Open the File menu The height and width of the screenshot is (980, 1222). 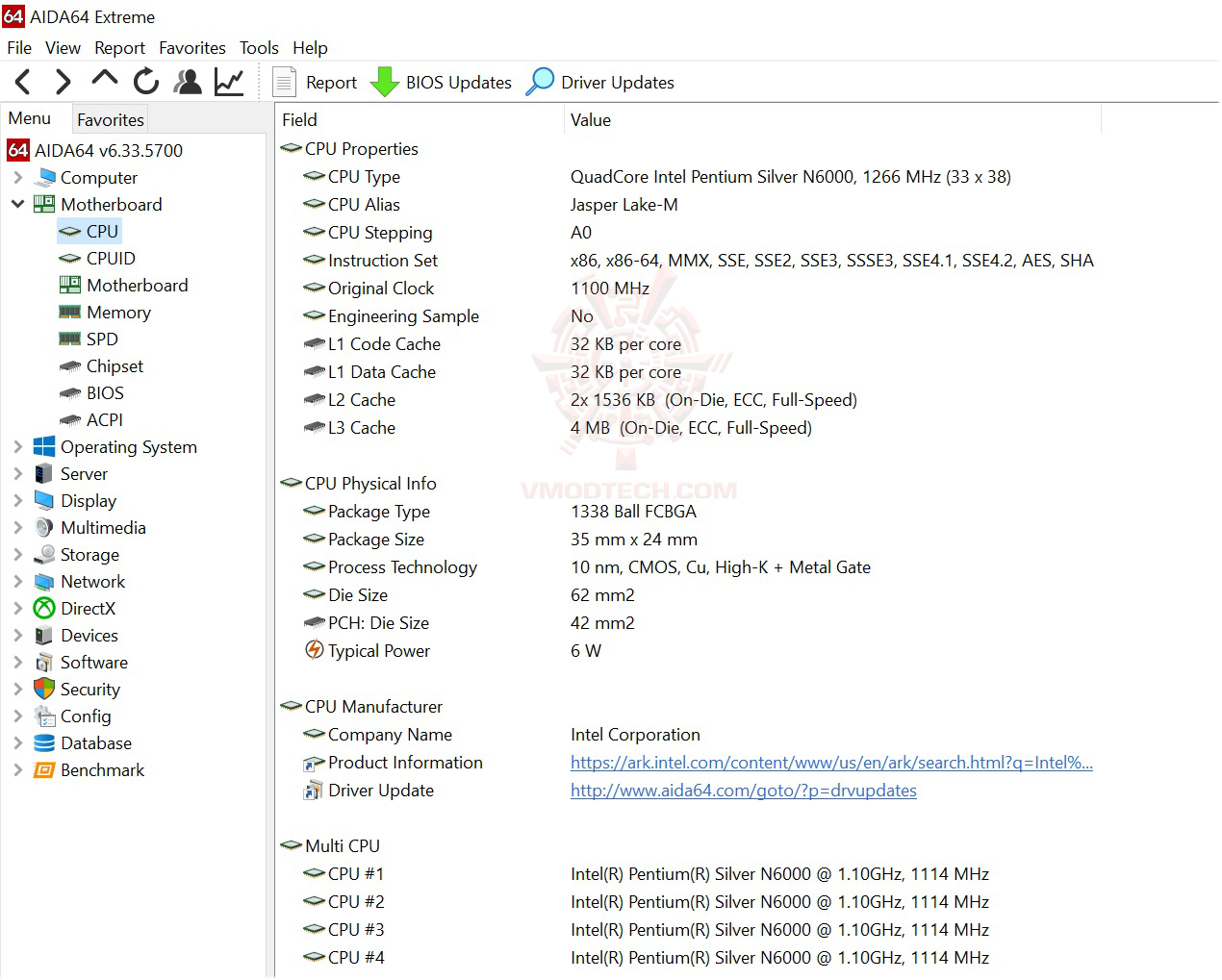tap(19, 48)
